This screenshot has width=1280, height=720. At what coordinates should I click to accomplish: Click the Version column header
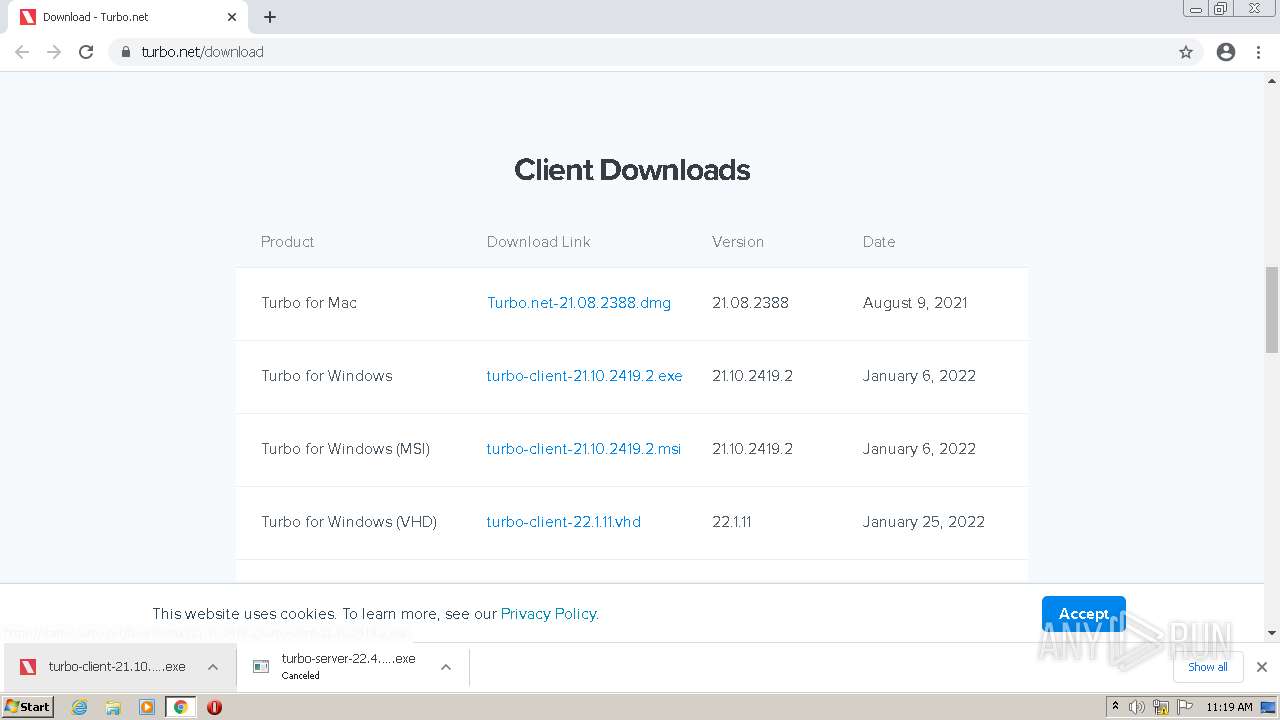[738, 242]
